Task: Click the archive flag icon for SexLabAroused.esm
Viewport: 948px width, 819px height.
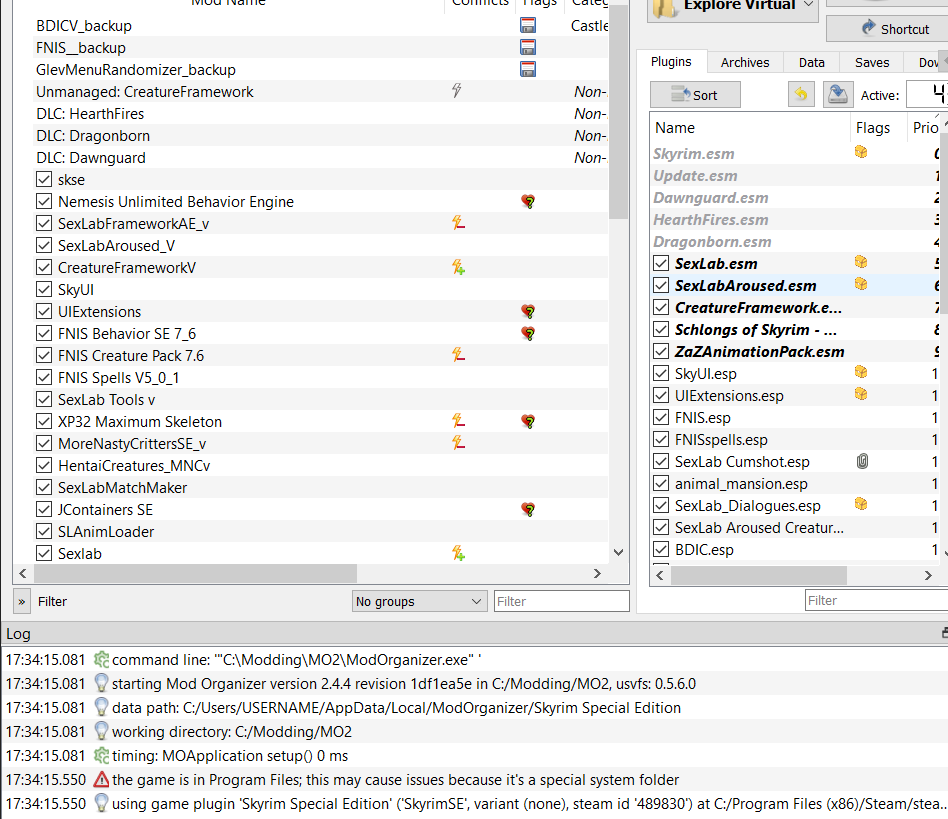Action: (x=861, y=284)
